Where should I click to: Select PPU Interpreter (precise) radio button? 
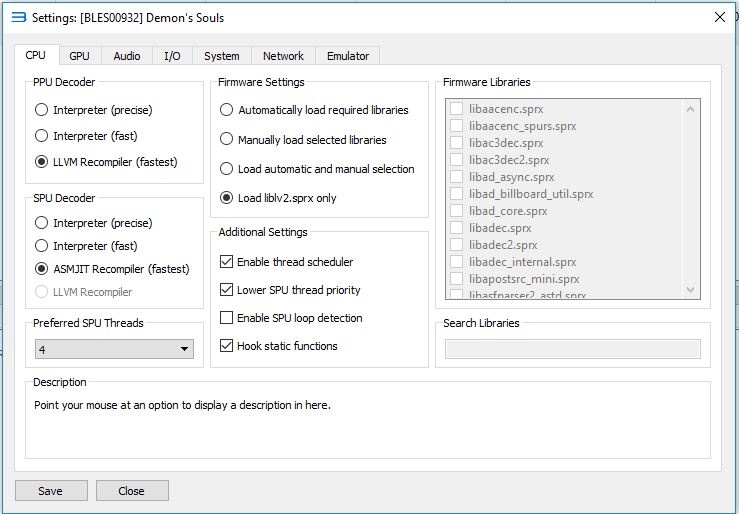point(41,110)
